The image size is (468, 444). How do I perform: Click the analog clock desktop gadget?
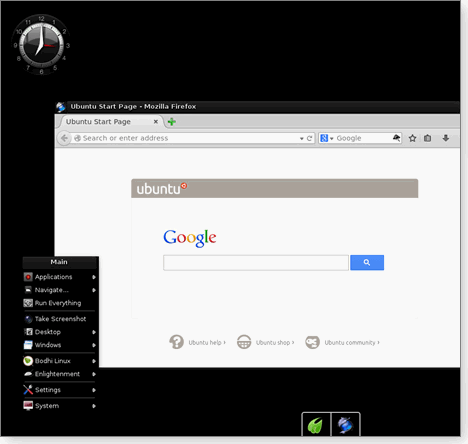41,45
